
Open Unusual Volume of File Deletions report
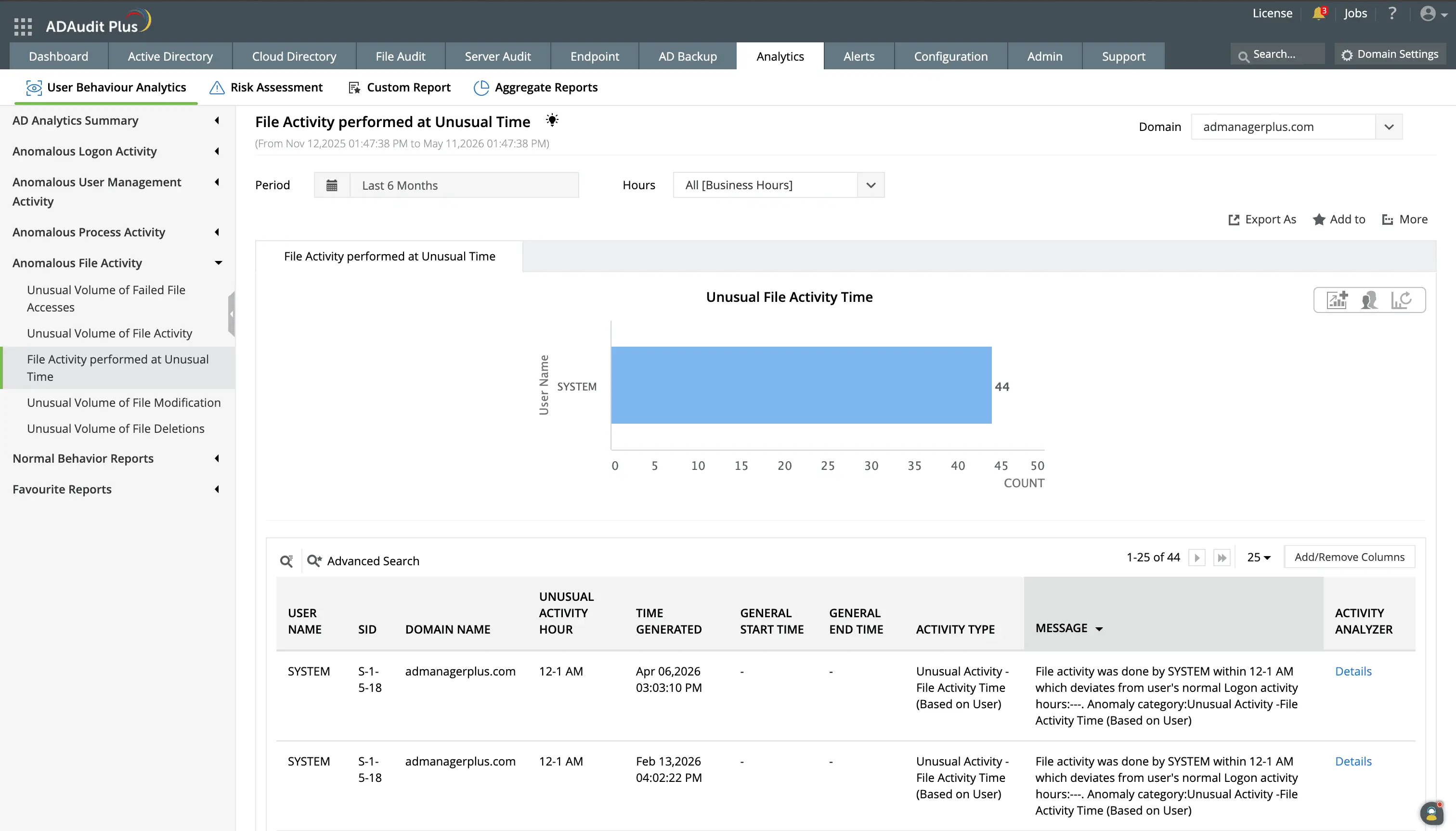(x=117, y=428)
